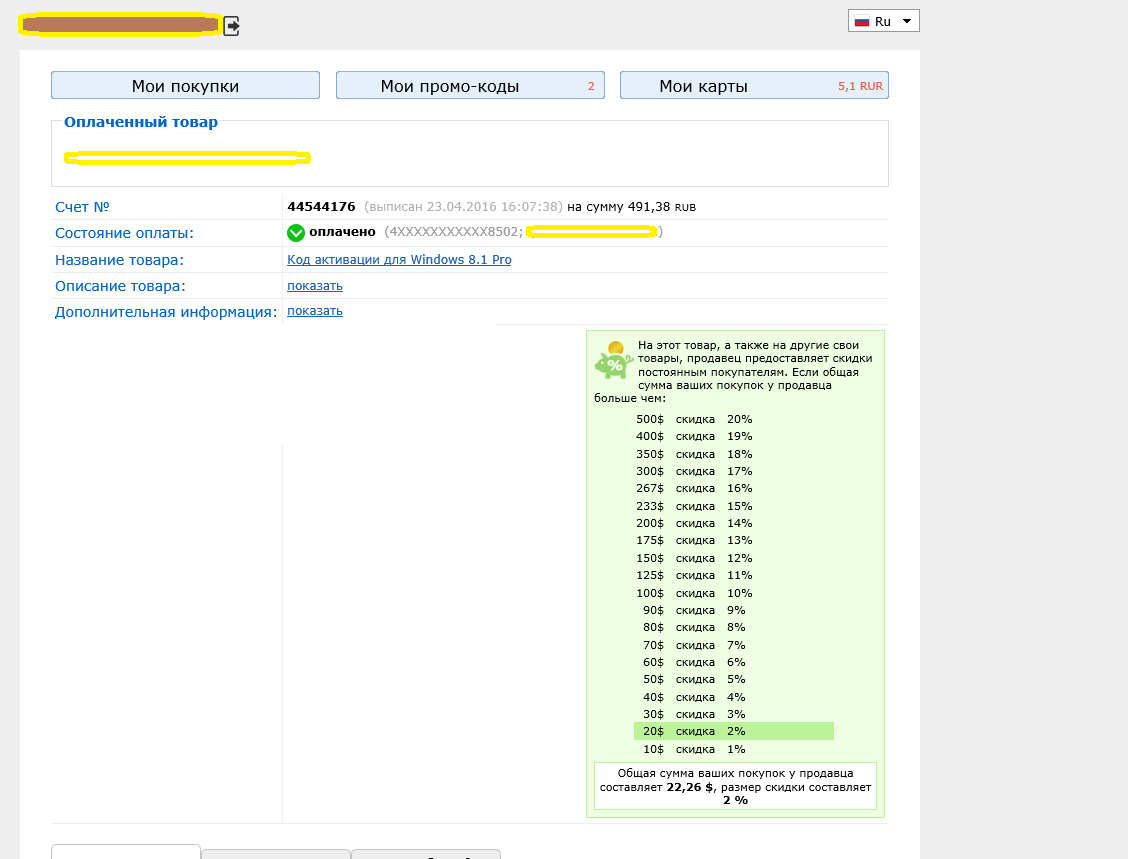Open the Ru language dropdown
Screen dimensions: 1128x859
(883, 21)
